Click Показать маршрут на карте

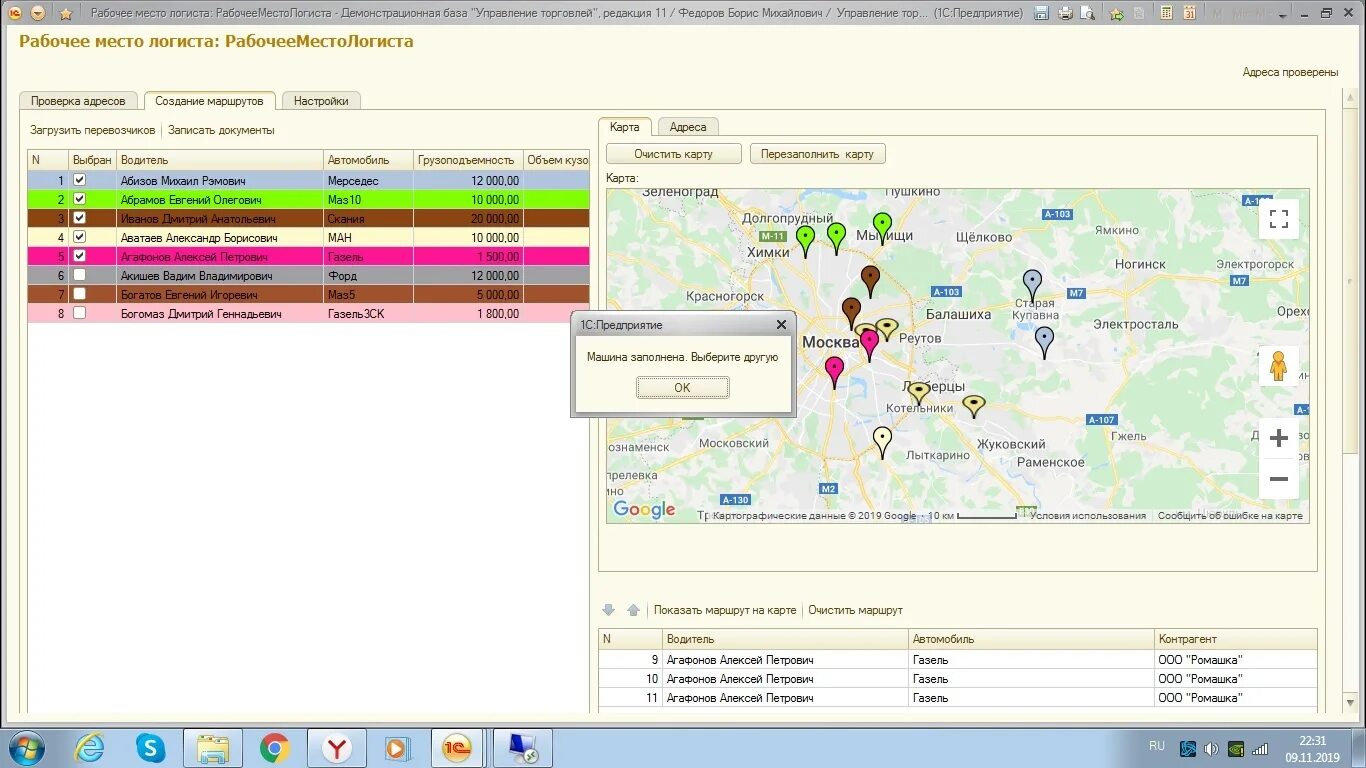pos(725,610)
